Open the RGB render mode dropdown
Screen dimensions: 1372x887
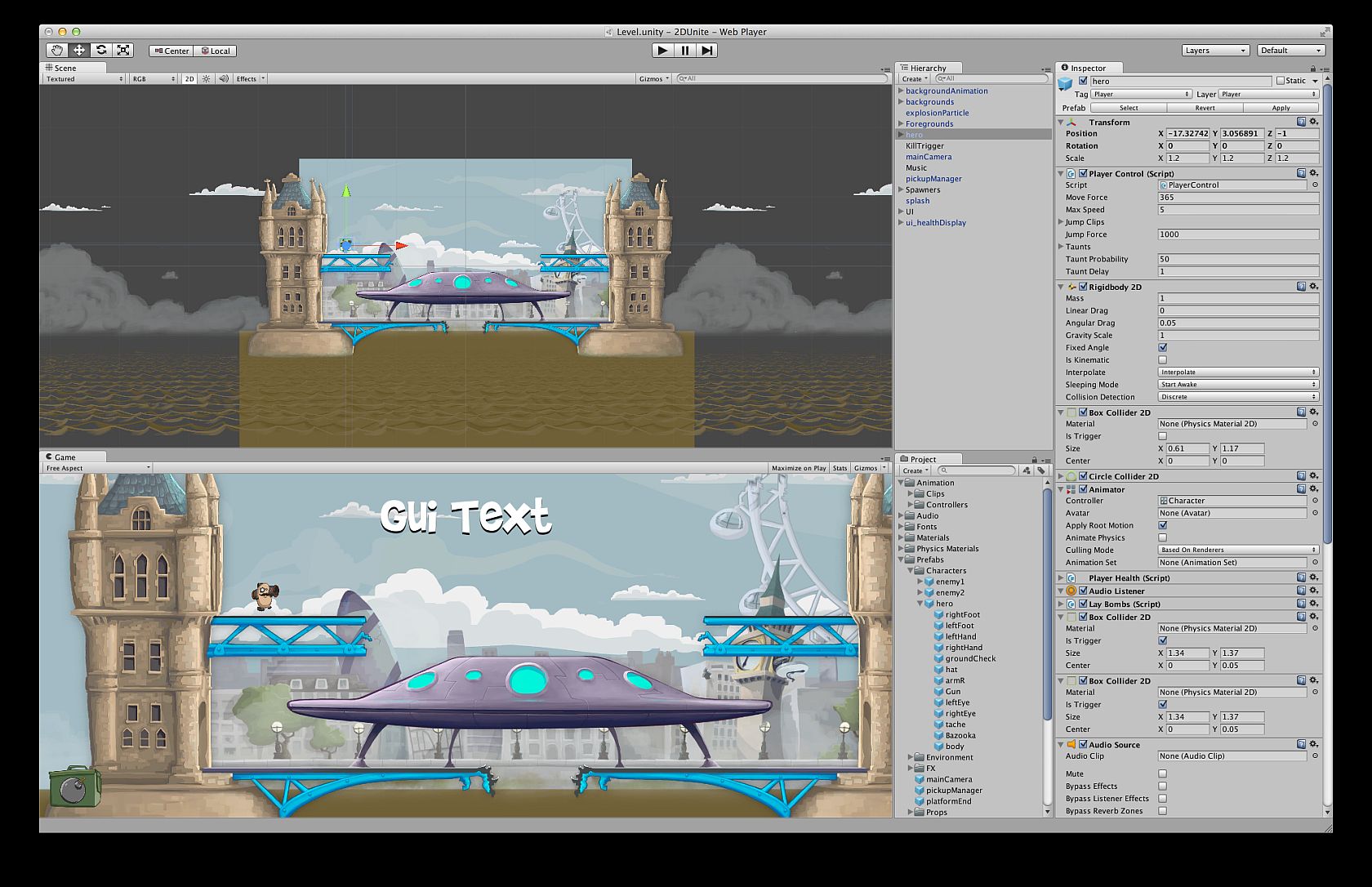click(154, 79)
